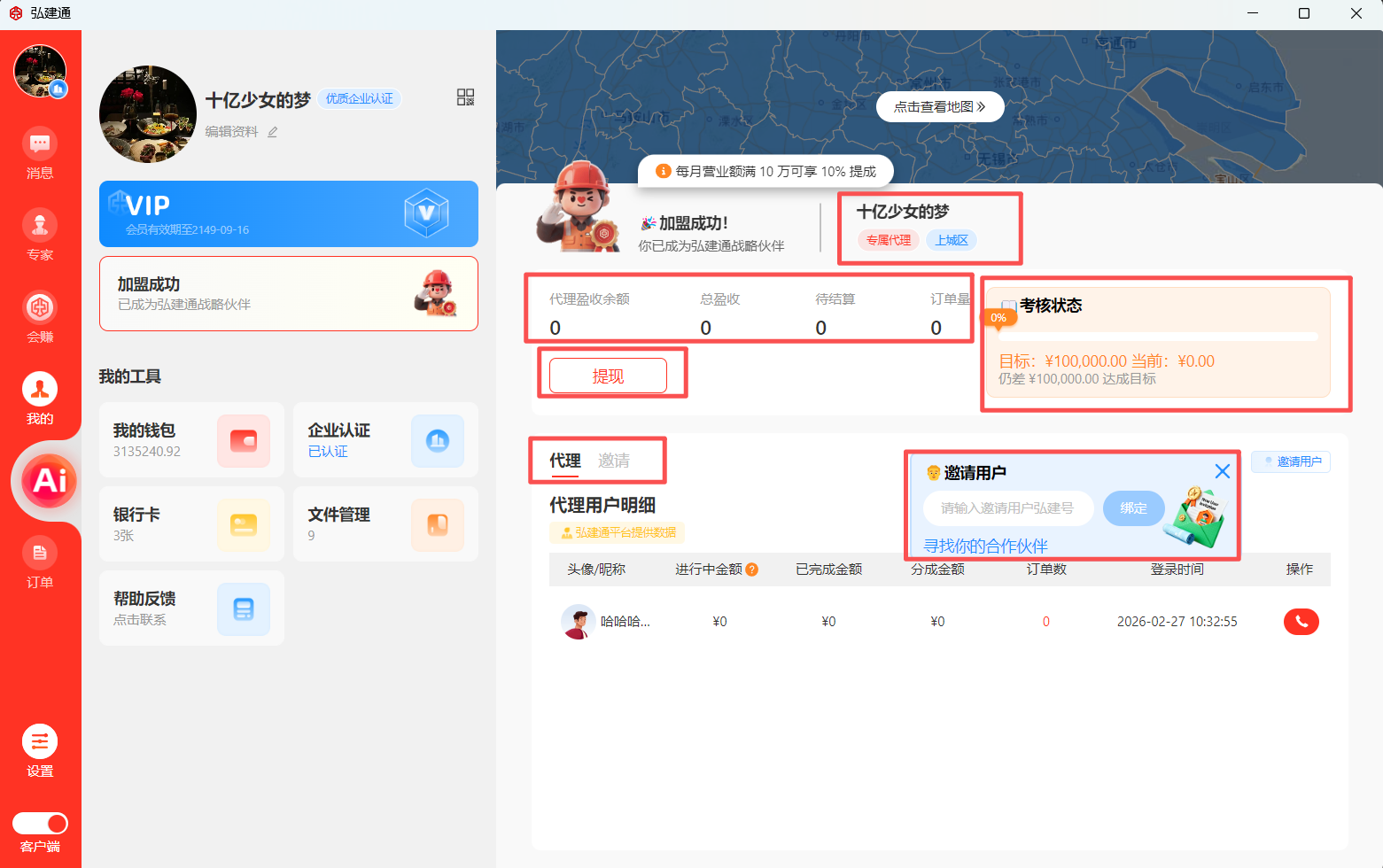Launch the Ai assistant sidebar button
This screenshot has width=1383, height=868.
point(50,481)
